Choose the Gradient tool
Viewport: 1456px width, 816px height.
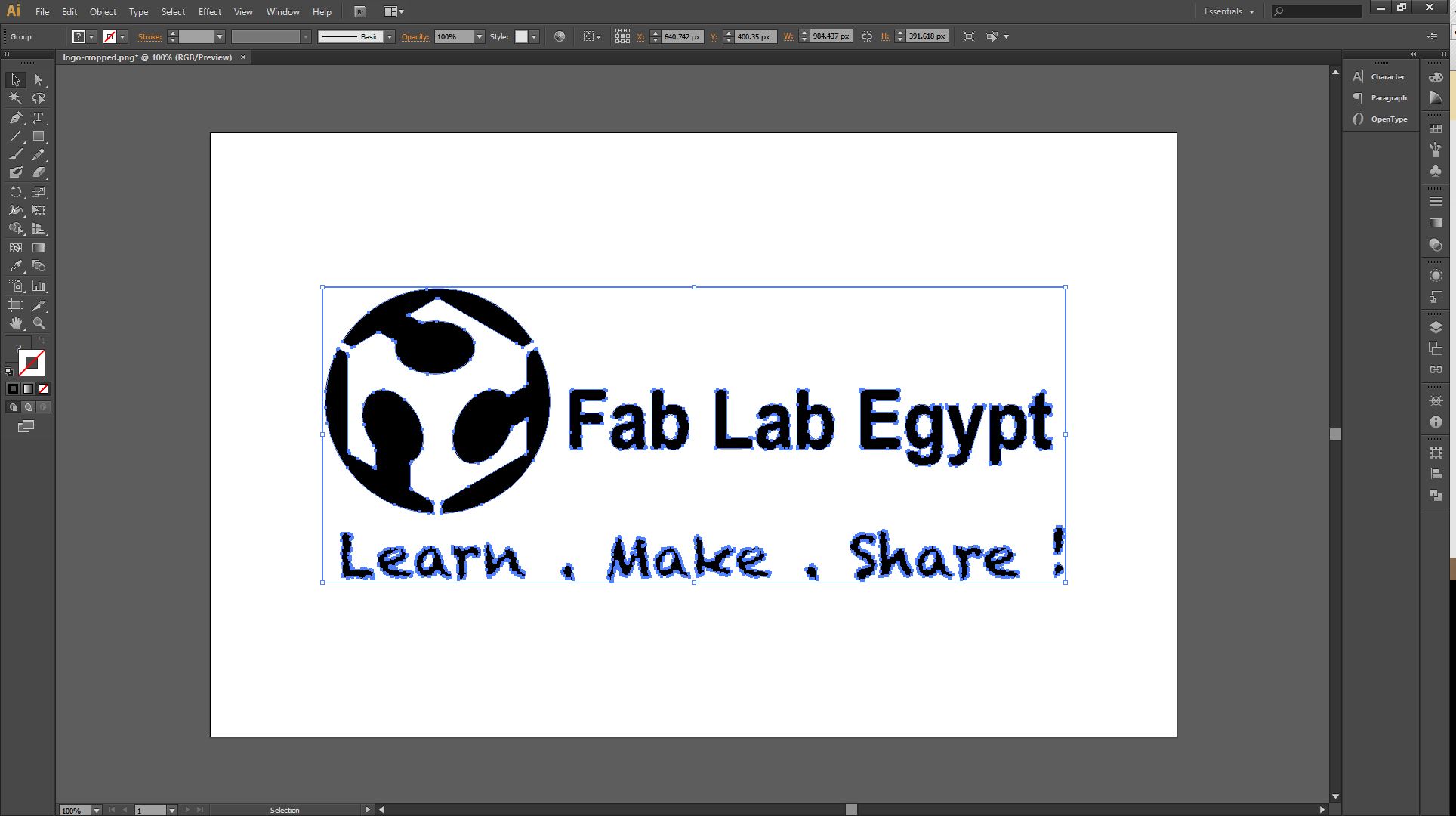[39, 248]
